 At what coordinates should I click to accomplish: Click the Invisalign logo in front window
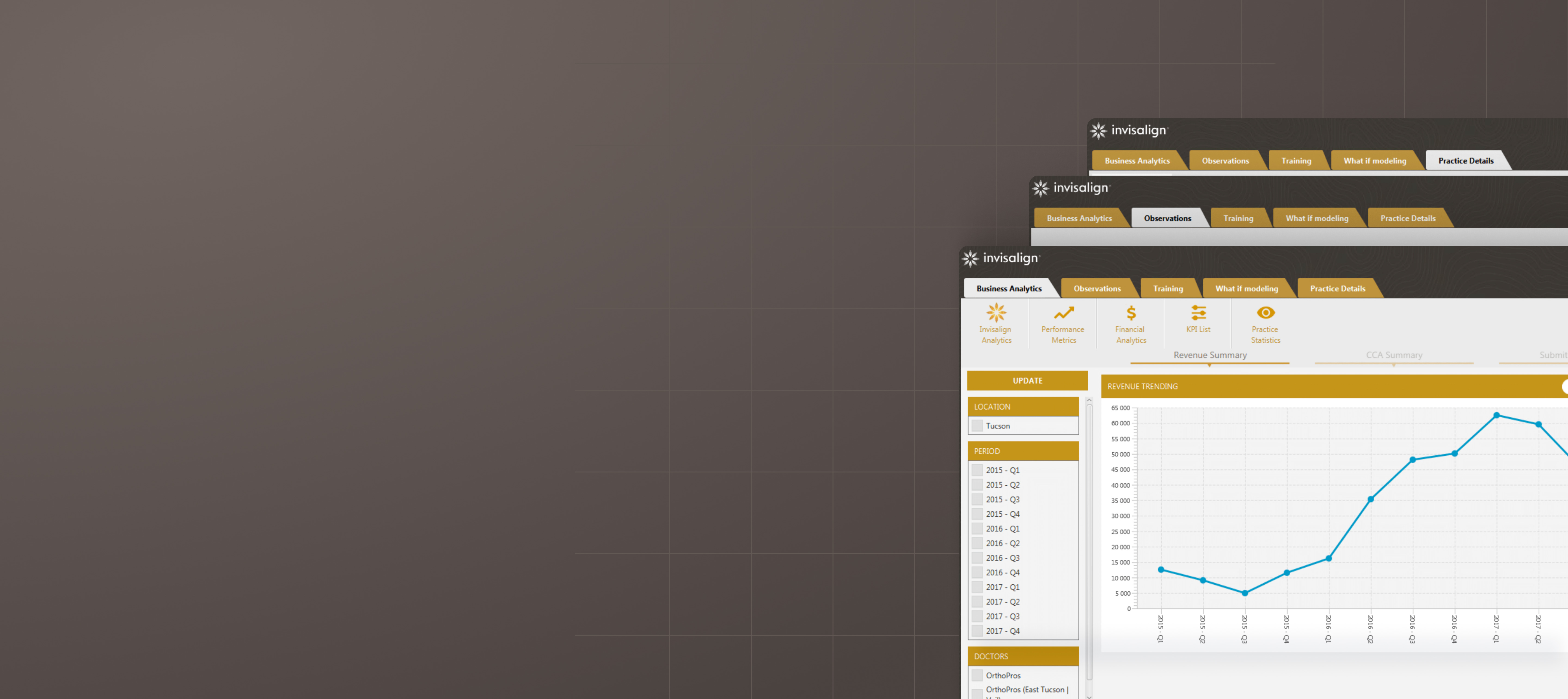pyautogui.click(x=1001, y=258)
